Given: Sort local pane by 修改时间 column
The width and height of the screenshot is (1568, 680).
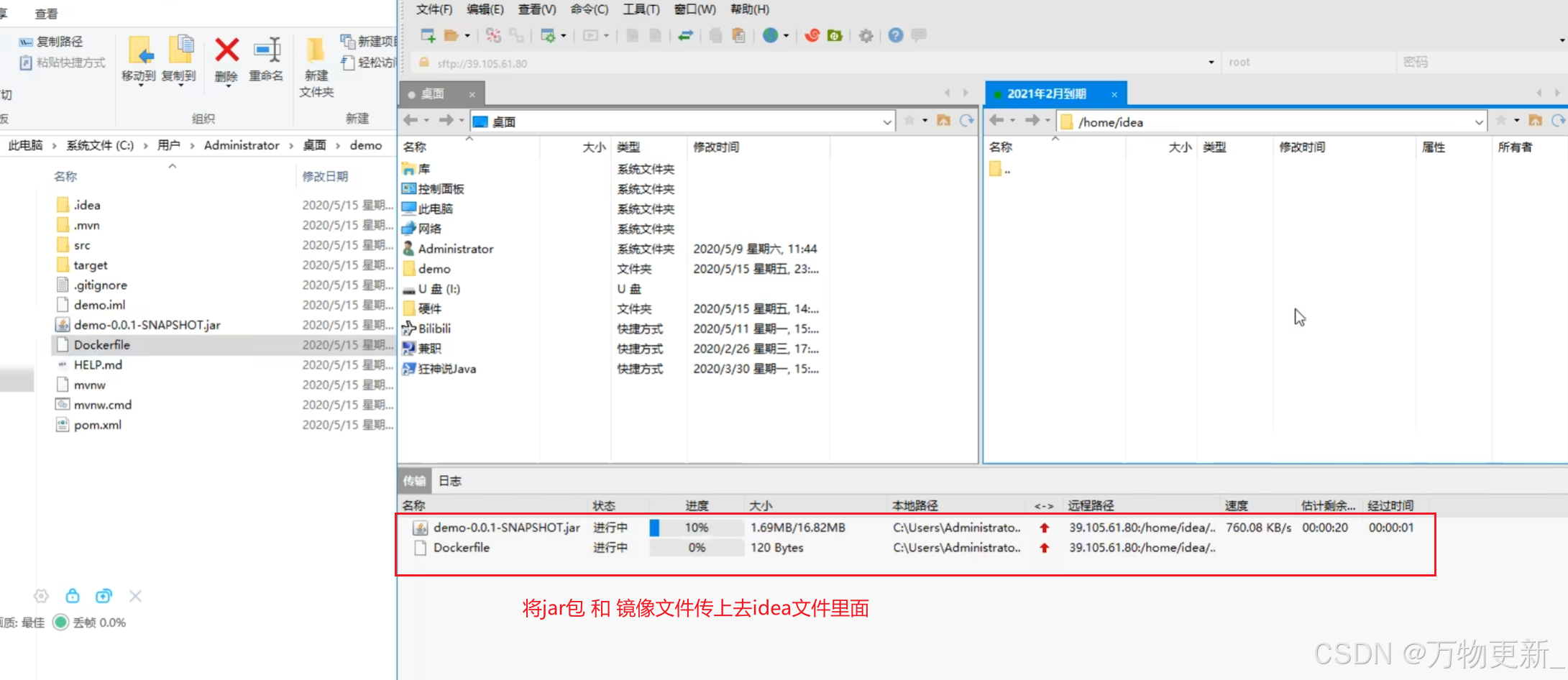Looking at the screenshot, I should click(716, 147).
